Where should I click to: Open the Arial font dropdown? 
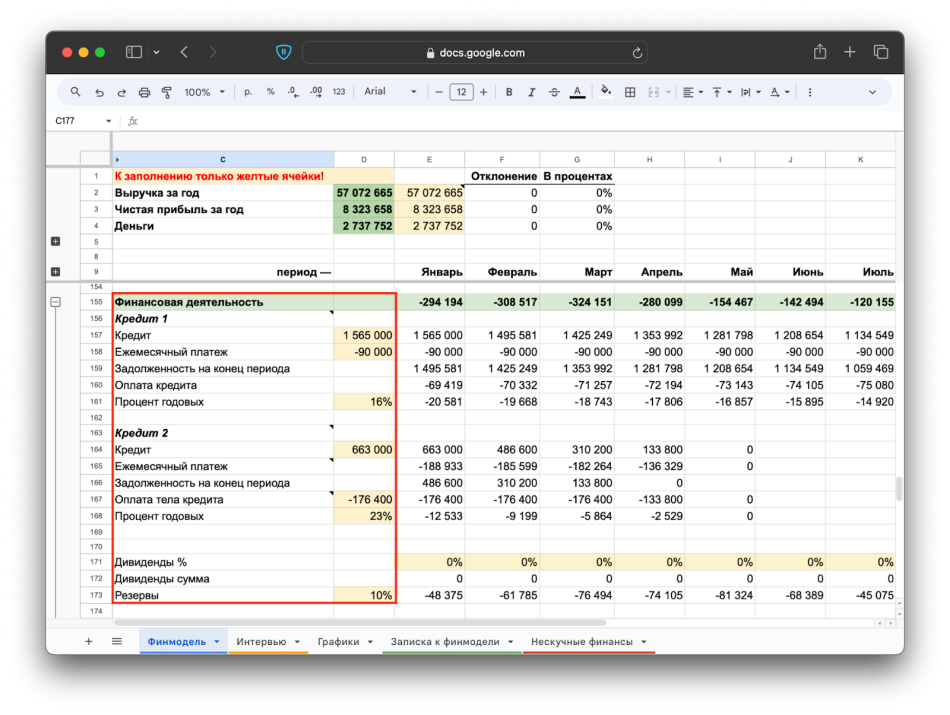click(x=390, y=91)
